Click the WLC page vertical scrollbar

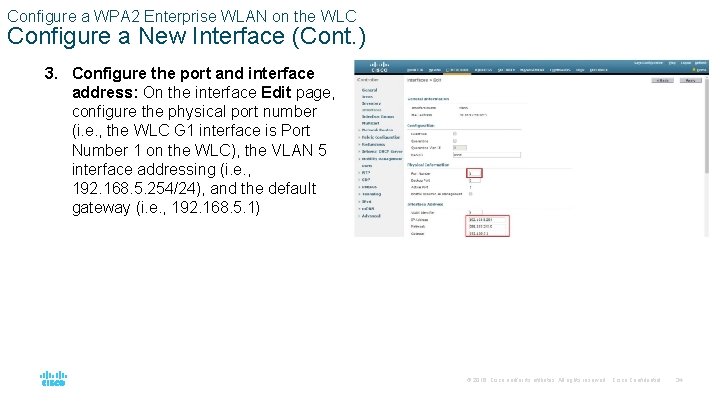tap(707, 126)
